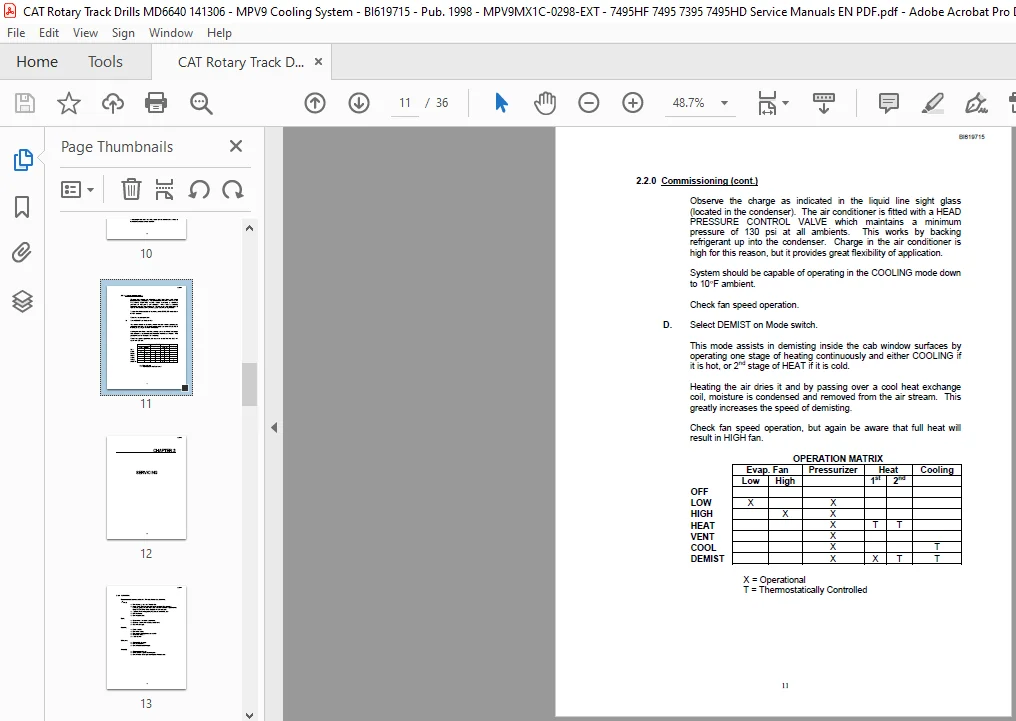The image size is (1016, 721).
Task: Zoom out with minus icon
Action: pos(588,103)
